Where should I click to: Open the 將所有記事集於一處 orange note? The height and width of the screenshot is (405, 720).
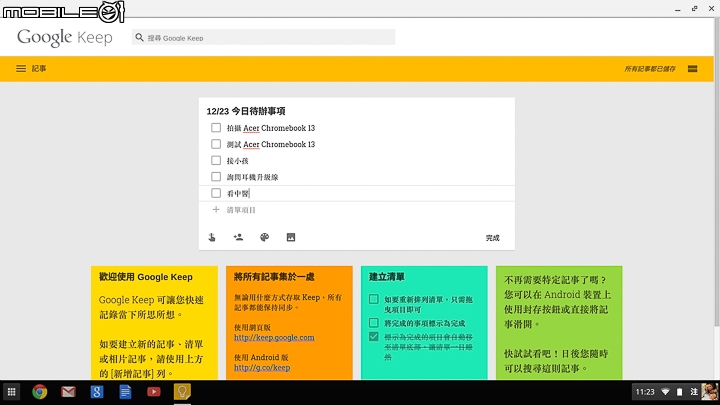pos(289,323)
